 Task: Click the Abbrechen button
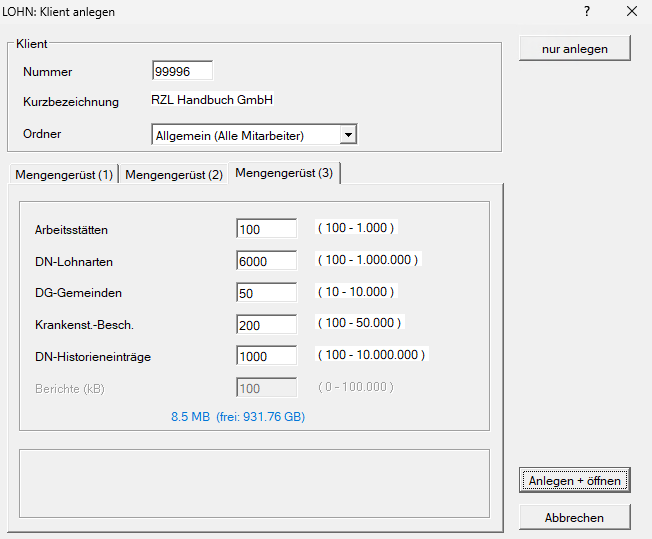click(574, 517)
